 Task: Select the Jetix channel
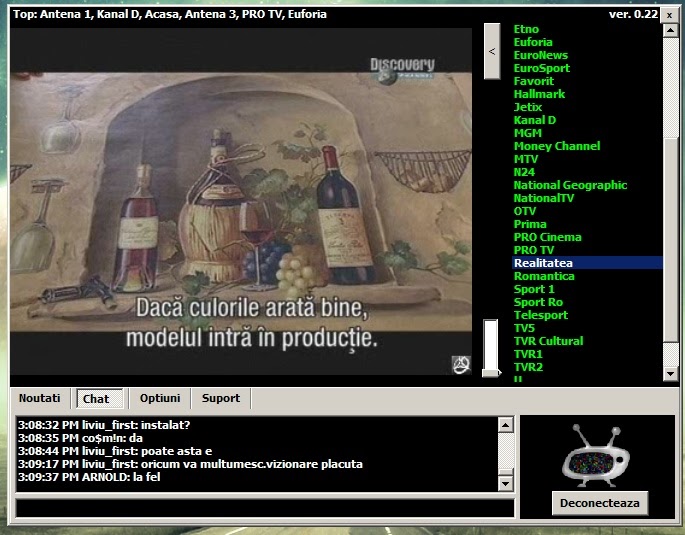528,107
